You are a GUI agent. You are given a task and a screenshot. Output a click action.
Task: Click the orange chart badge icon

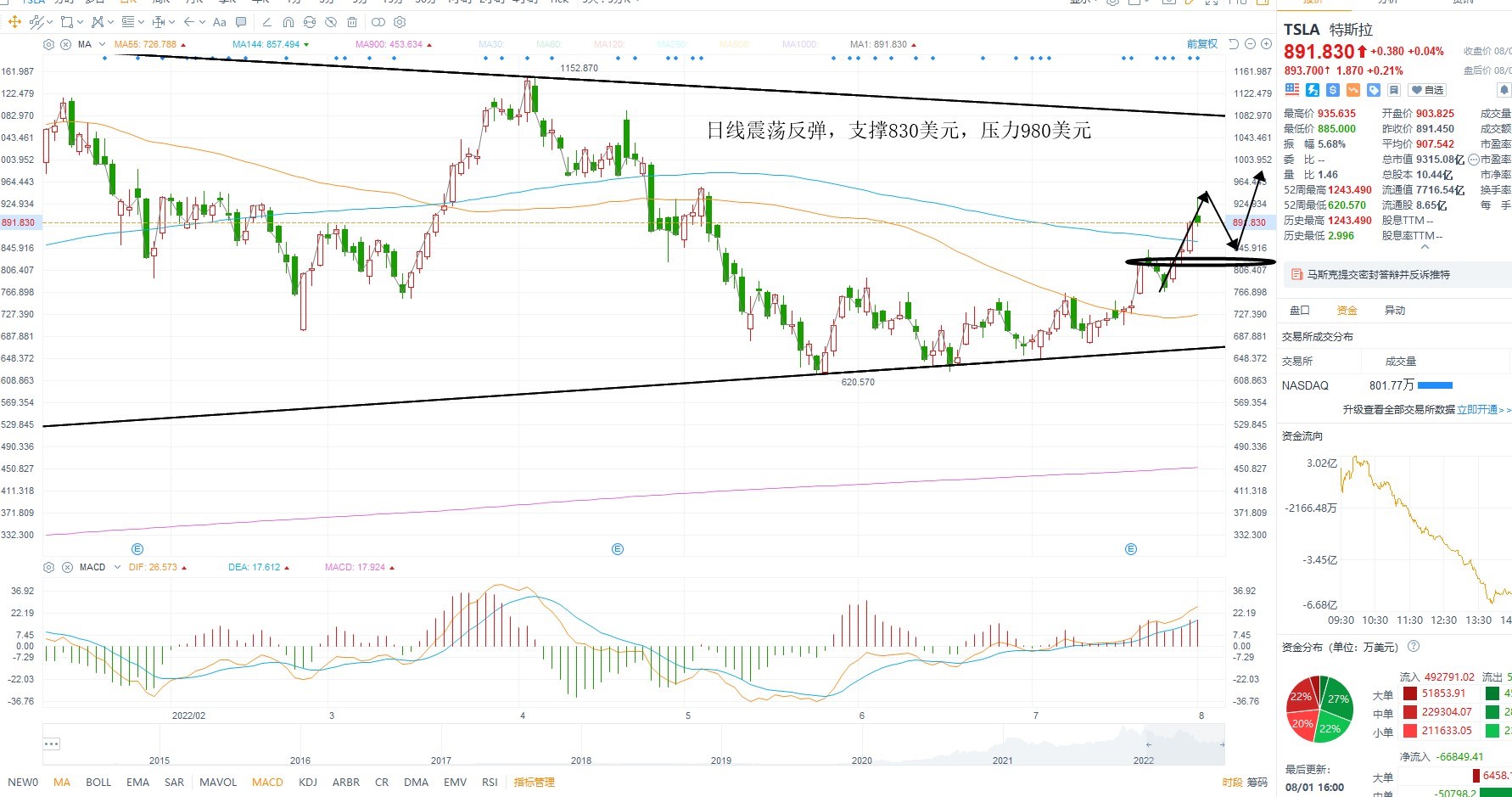tap(1353, 90)
